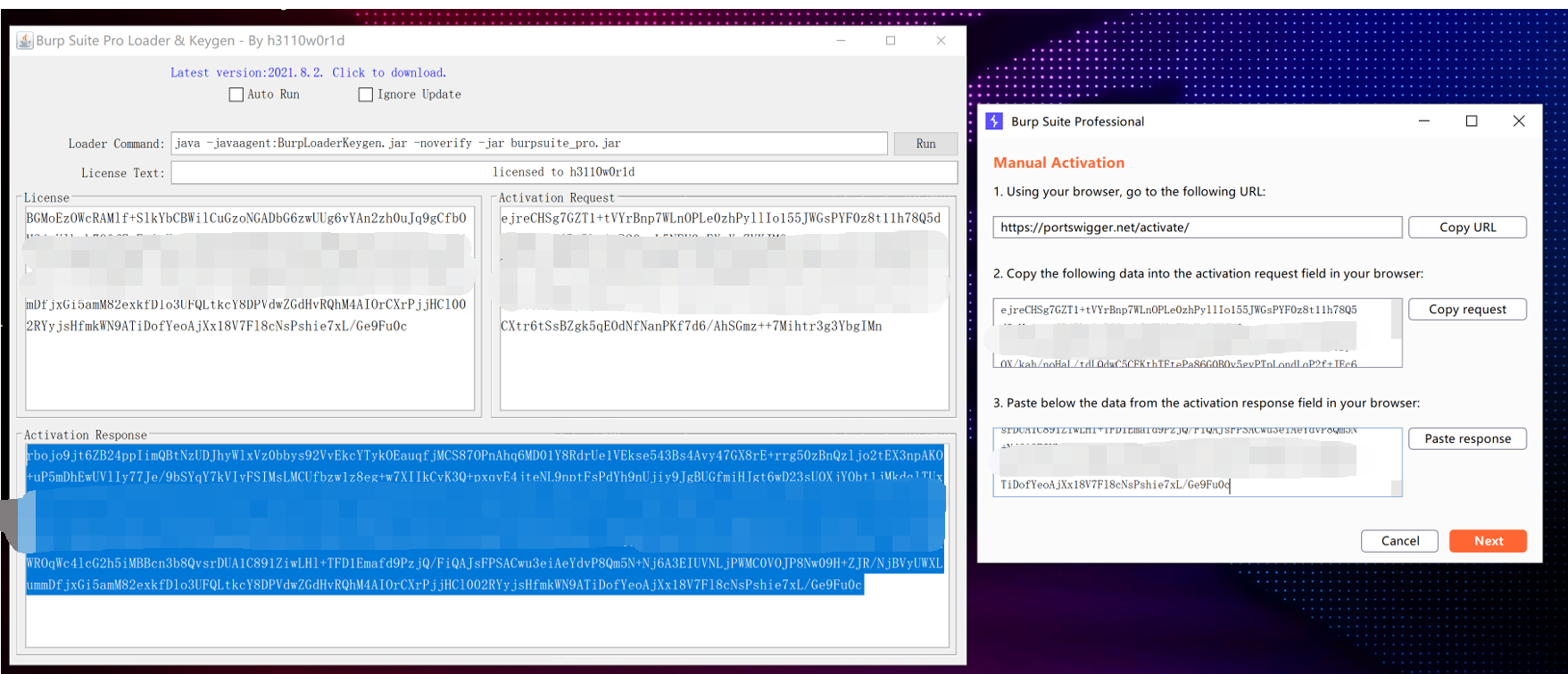1568x674 pixels.
Task: Click the License line starting 2RYyjsHfmkWN9ATiDofYeoAjXx
Action: 217,326
